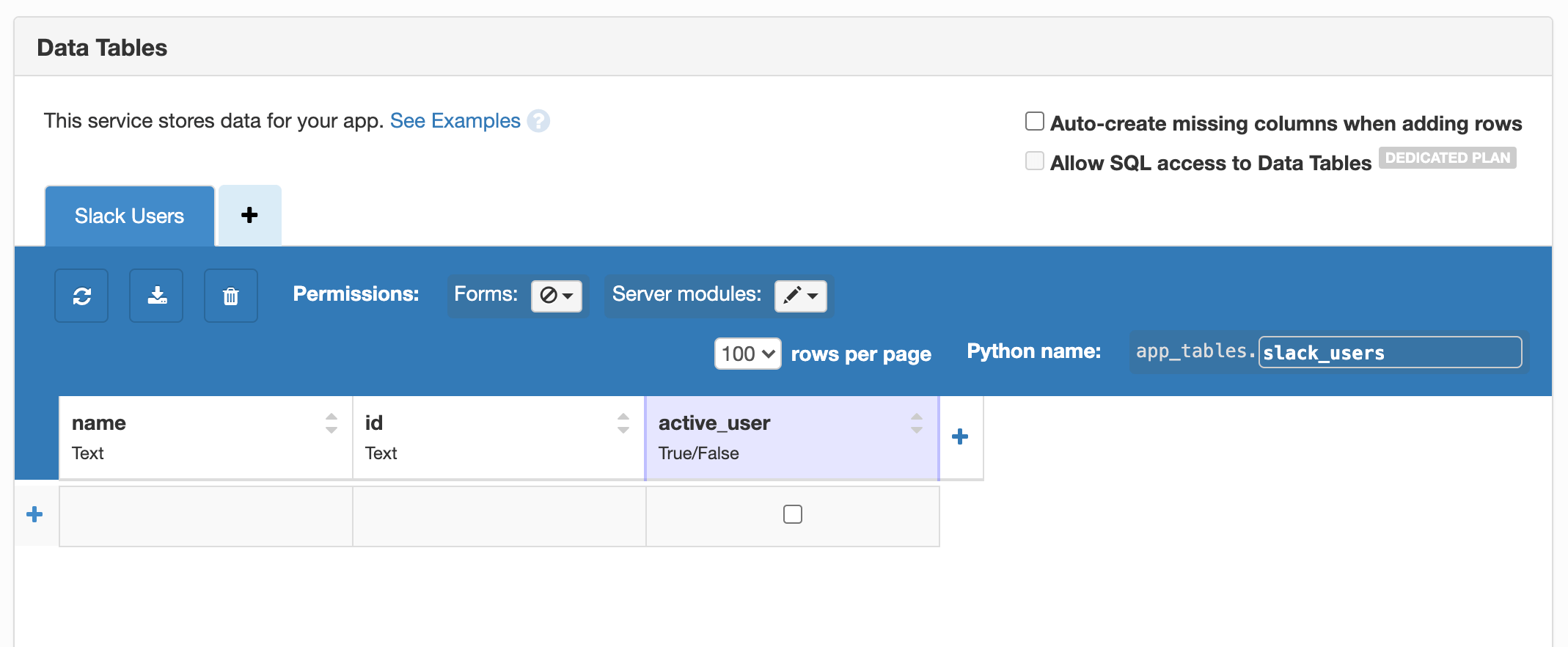The image size is (1568, 647).
Task: Sort by the id column arrows
Action: pos(623,423)
